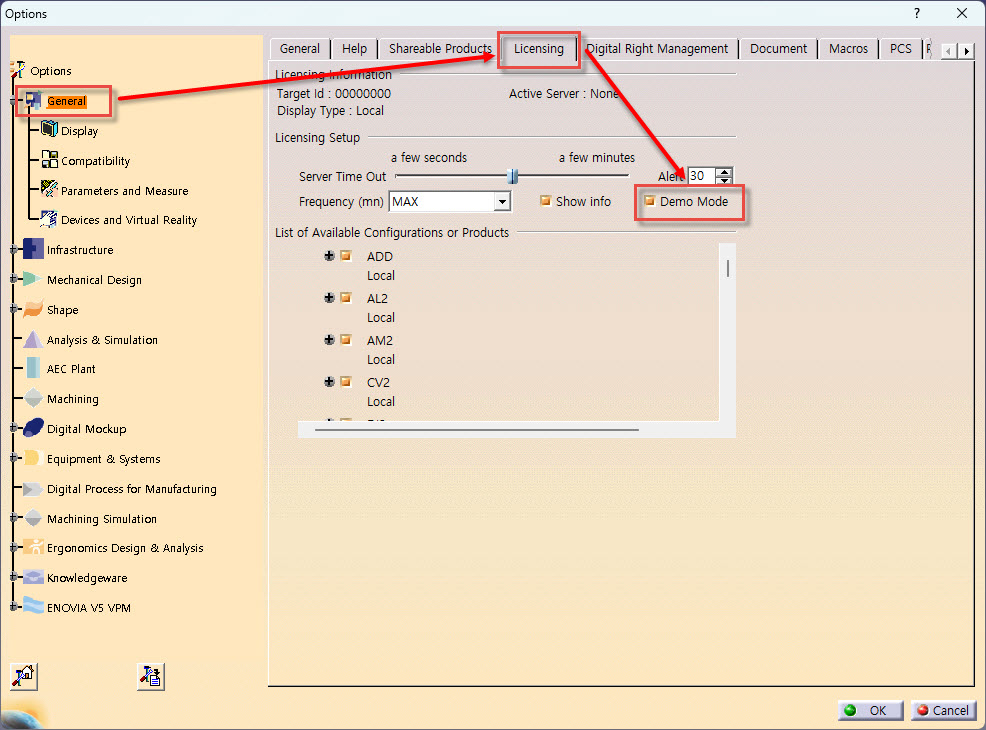The image size is (986, 730).
Task: Click the Parameters and Measure icon
Action: (49, 189)
